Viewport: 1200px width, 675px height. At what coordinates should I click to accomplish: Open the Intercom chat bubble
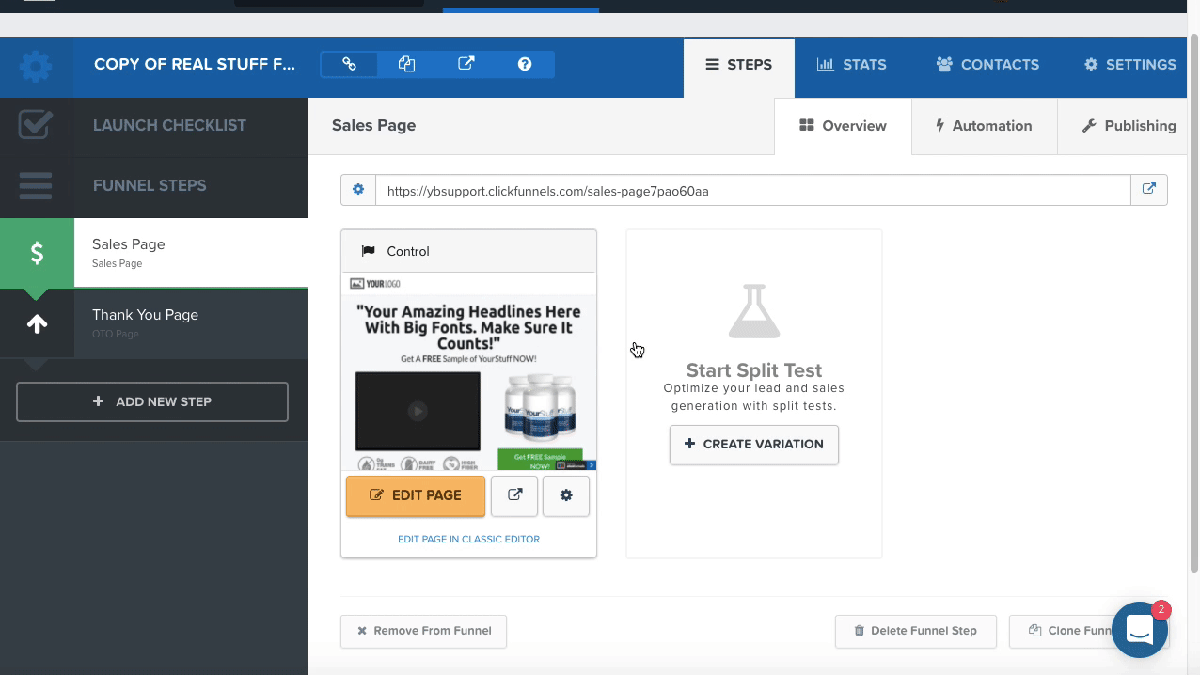[1139, 629]
